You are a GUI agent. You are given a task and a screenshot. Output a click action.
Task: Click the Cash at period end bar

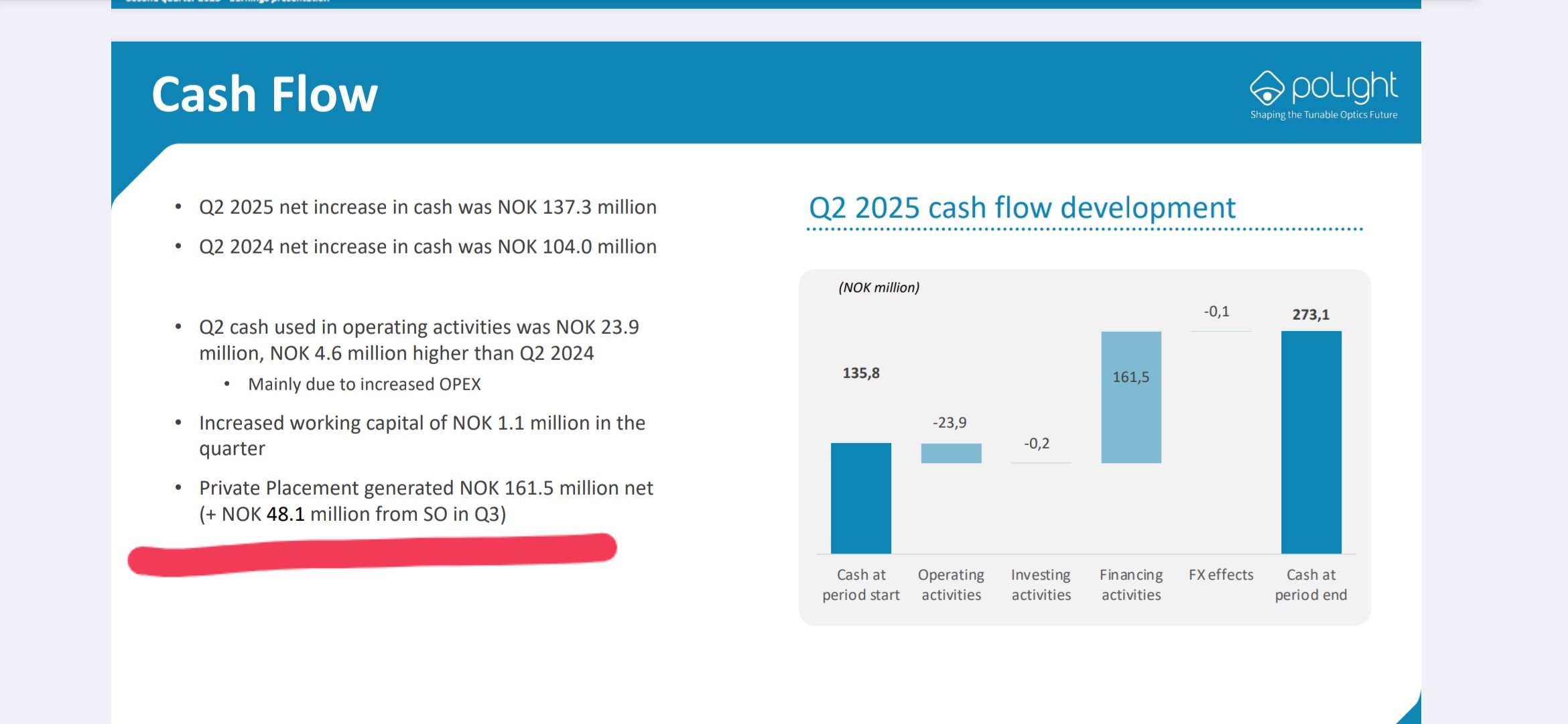[1311, 442]
